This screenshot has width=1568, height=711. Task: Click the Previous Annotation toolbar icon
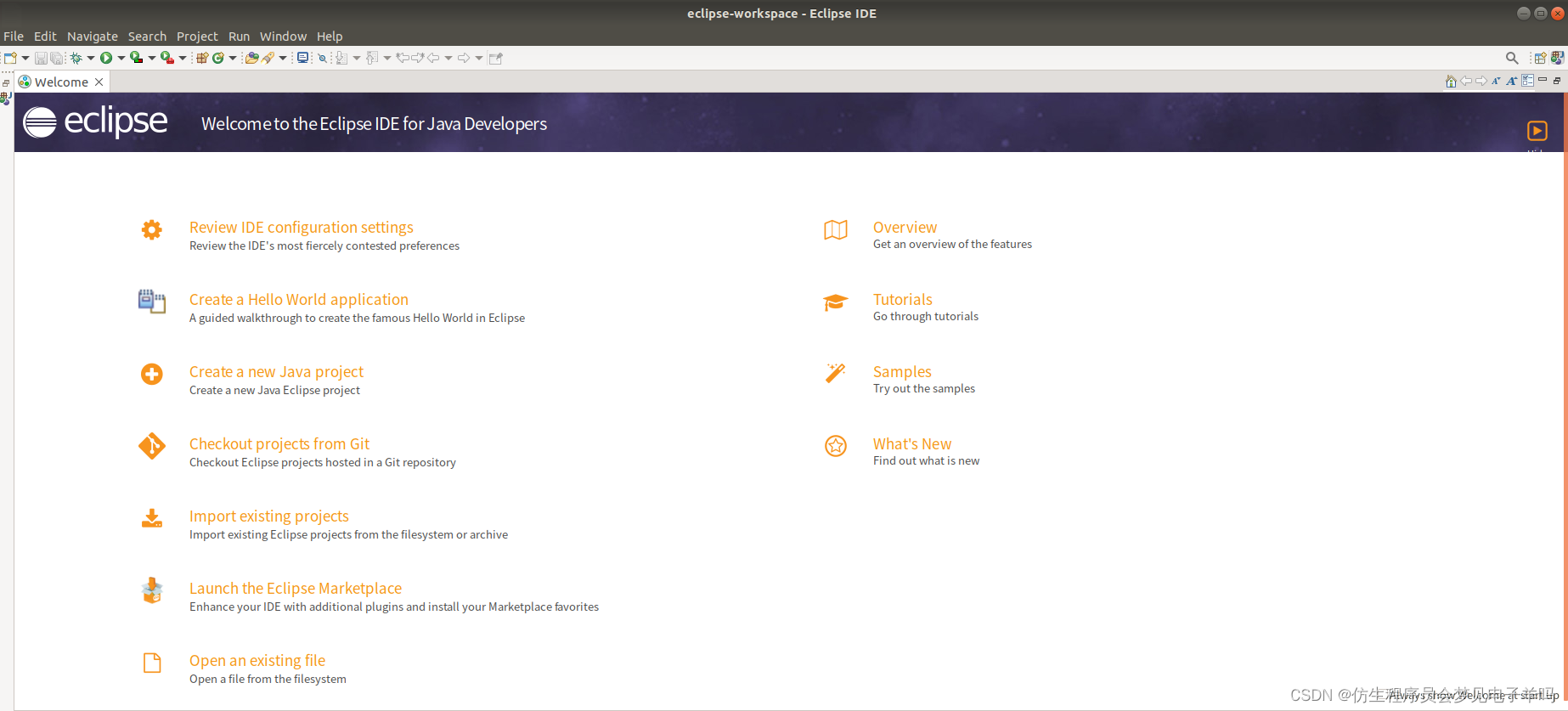[372, 58]
